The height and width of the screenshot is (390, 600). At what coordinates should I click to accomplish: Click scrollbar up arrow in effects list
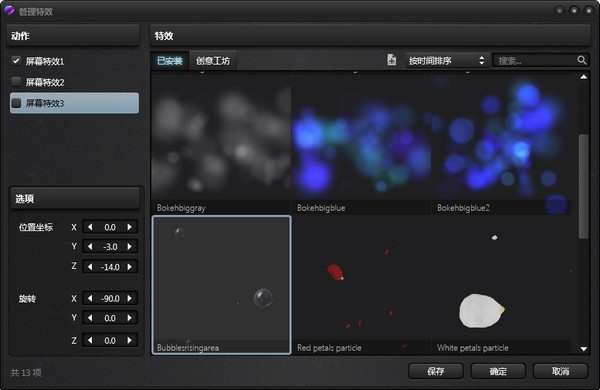pyautogui.click(x=584, y=77)
